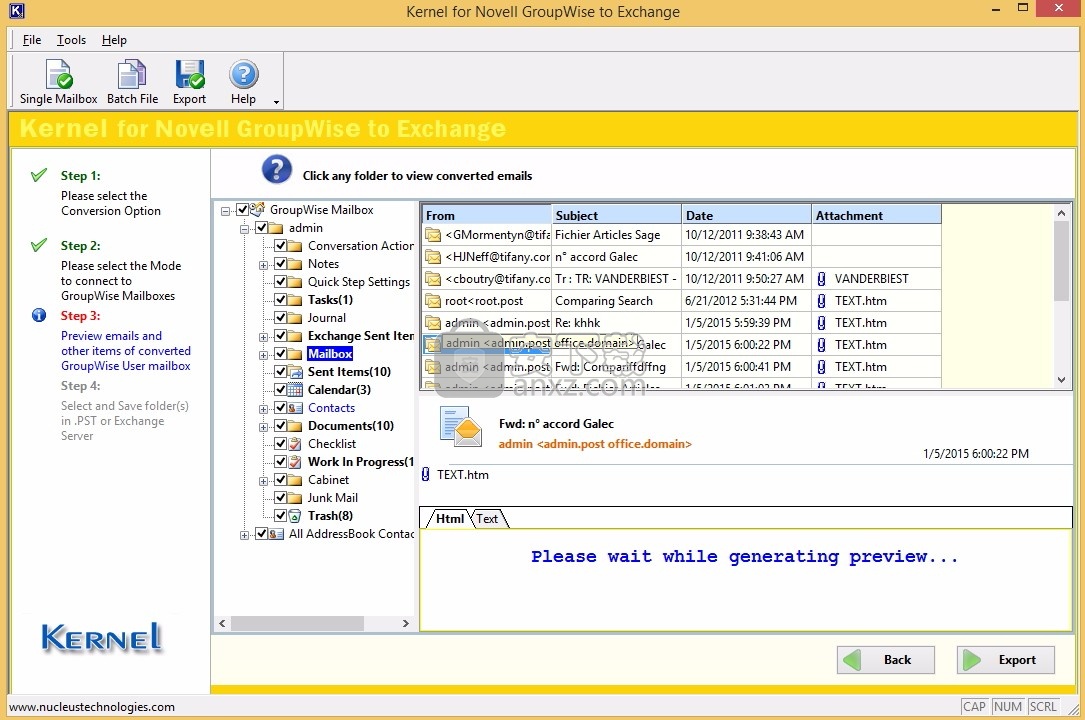Toggle the Tasks(1) checkbox
Viewport: 1085px width, 720px height.
[280, 299]
